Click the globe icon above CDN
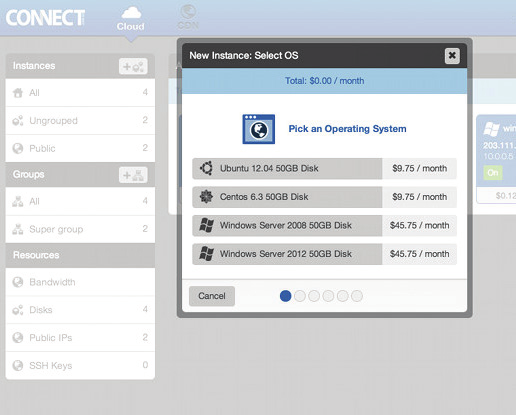The width and height of the screenshot is (516, 415). (188, 12)
